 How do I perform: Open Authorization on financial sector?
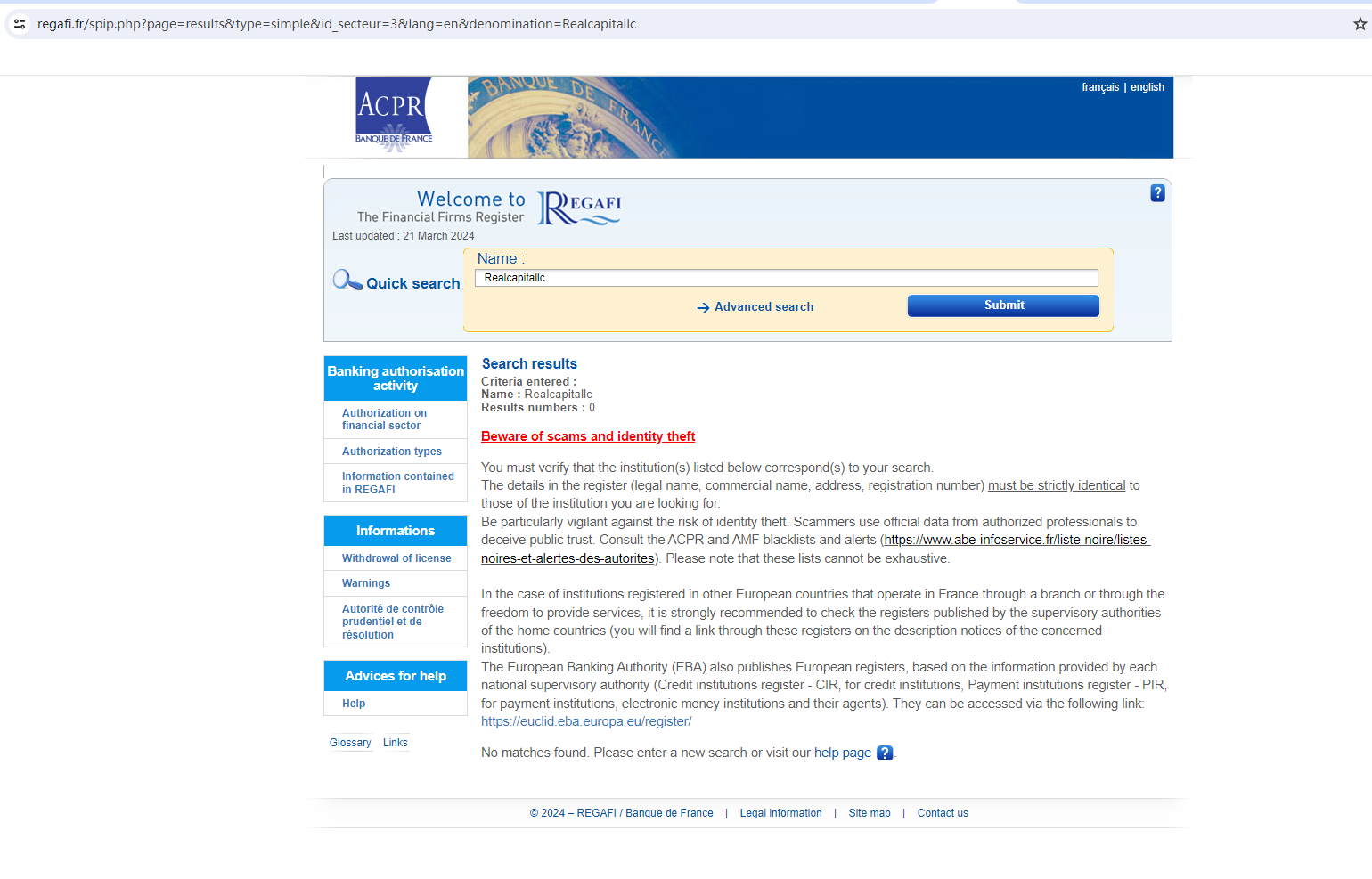384,419
